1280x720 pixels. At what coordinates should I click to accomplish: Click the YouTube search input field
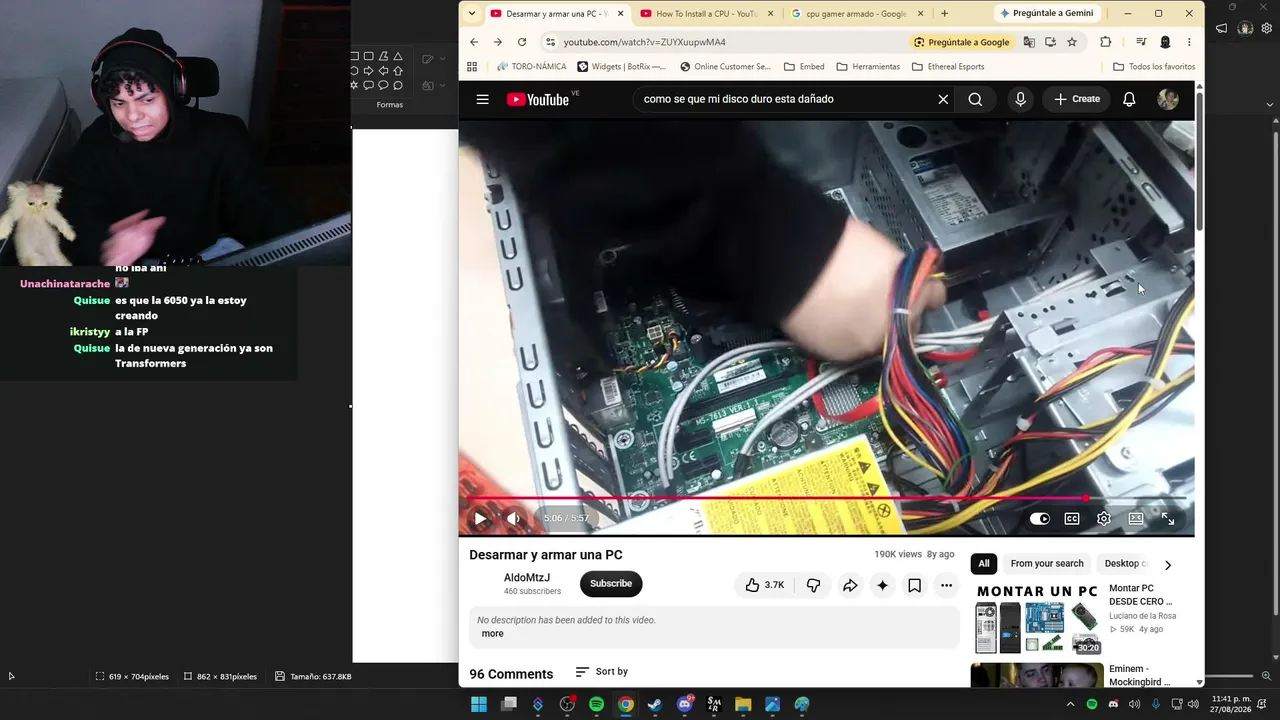pos(786,99)
